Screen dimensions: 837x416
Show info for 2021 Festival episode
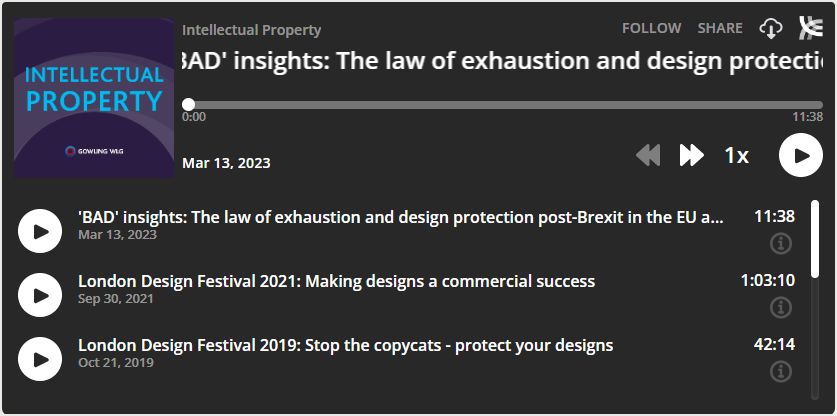click(x=780, y=308)
